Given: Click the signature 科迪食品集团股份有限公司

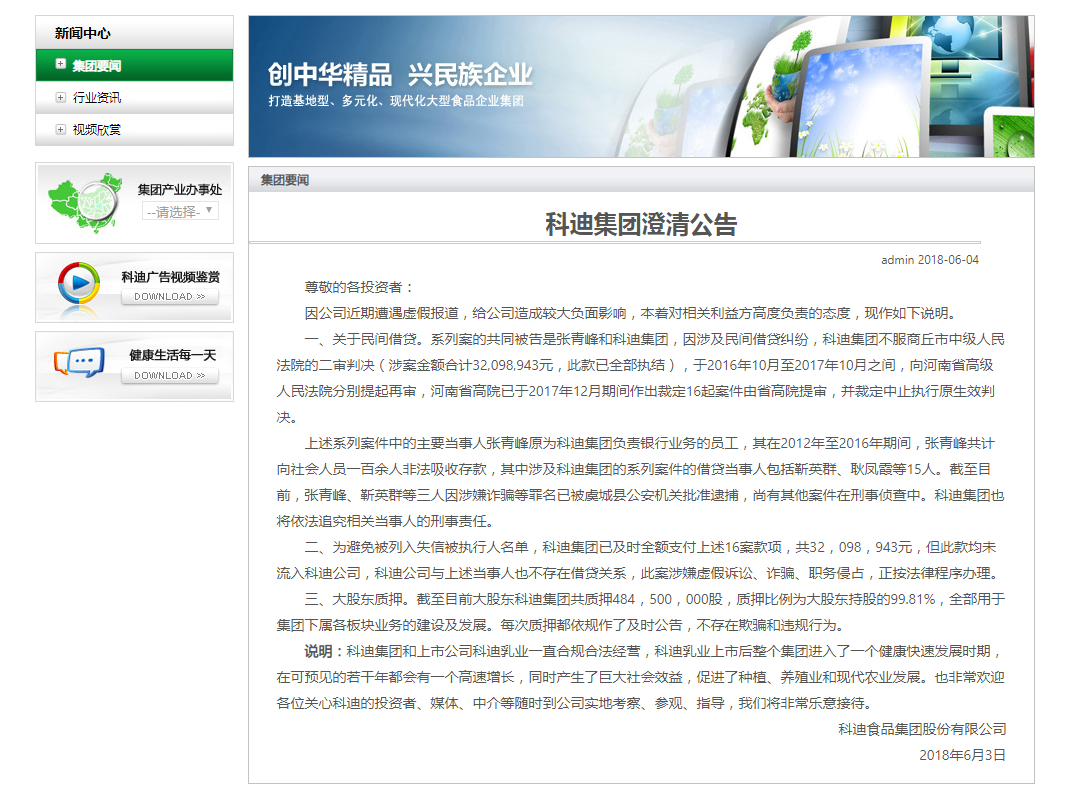Looking at the screenshot, I should (922, 729).
